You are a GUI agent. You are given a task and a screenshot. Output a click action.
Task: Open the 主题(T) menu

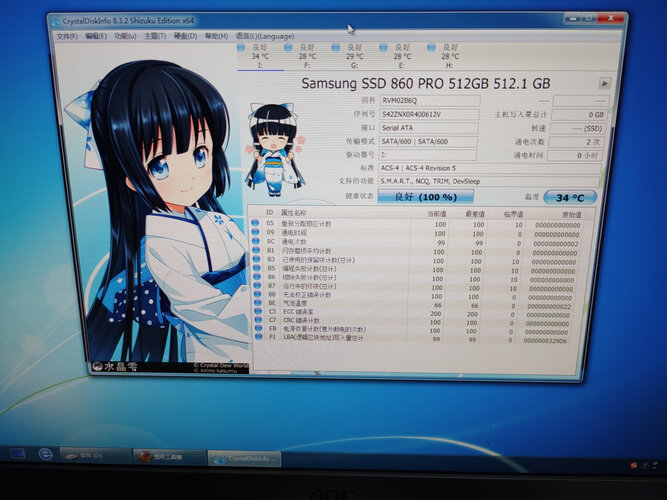[x=155, y=36]
